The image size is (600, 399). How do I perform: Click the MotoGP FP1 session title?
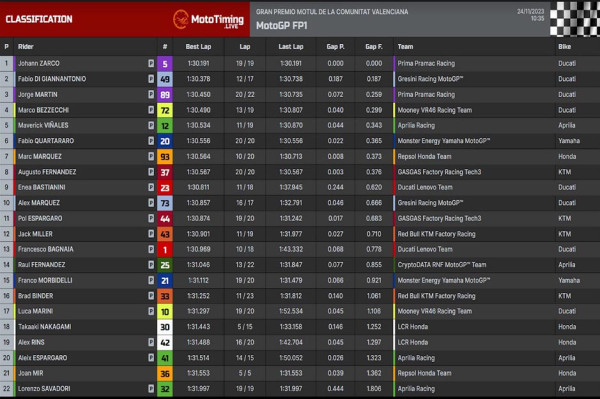tap(282, 26)
